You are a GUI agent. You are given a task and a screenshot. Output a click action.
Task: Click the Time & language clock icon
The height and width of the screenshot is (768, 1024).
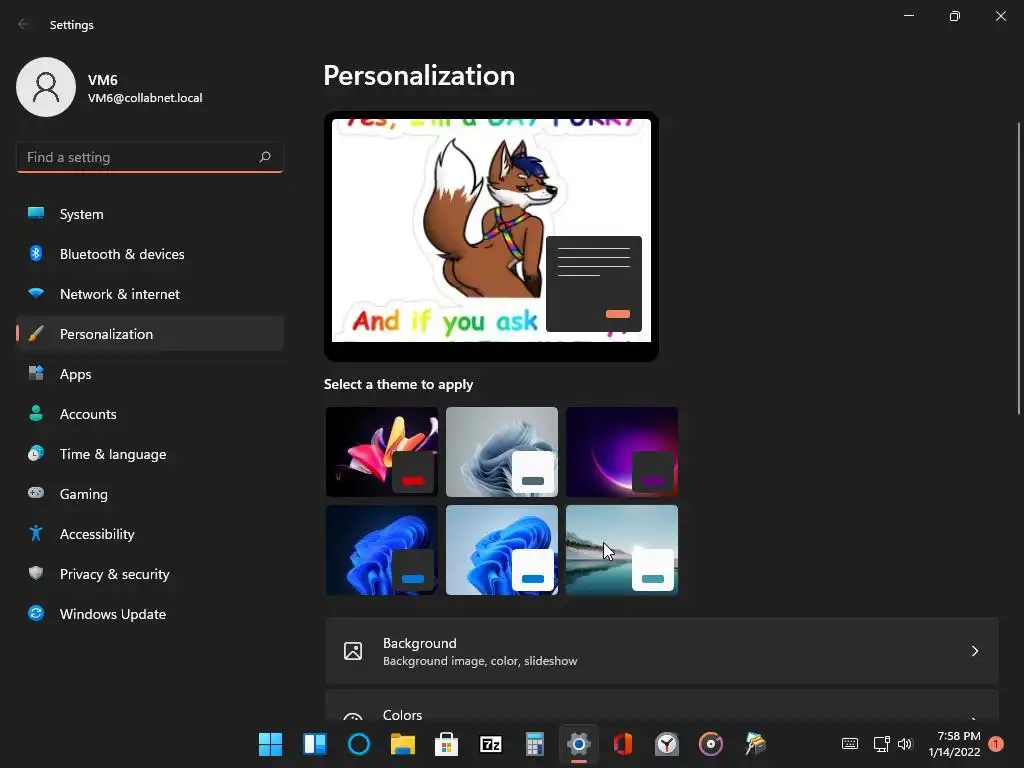tap(36, 453)
